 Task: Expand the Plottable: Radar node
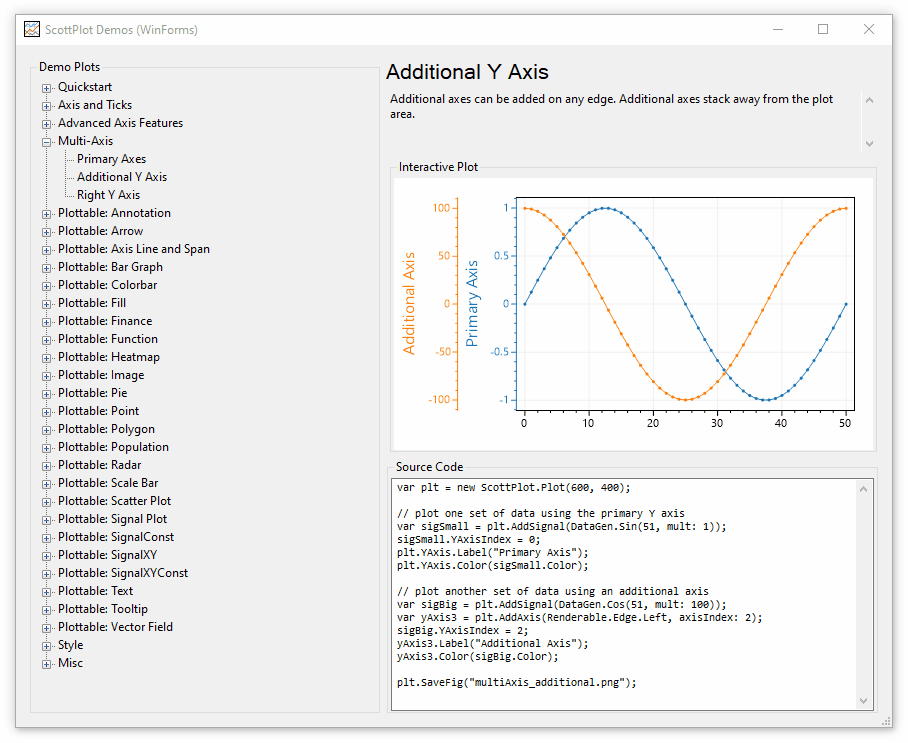coord(46,466)
